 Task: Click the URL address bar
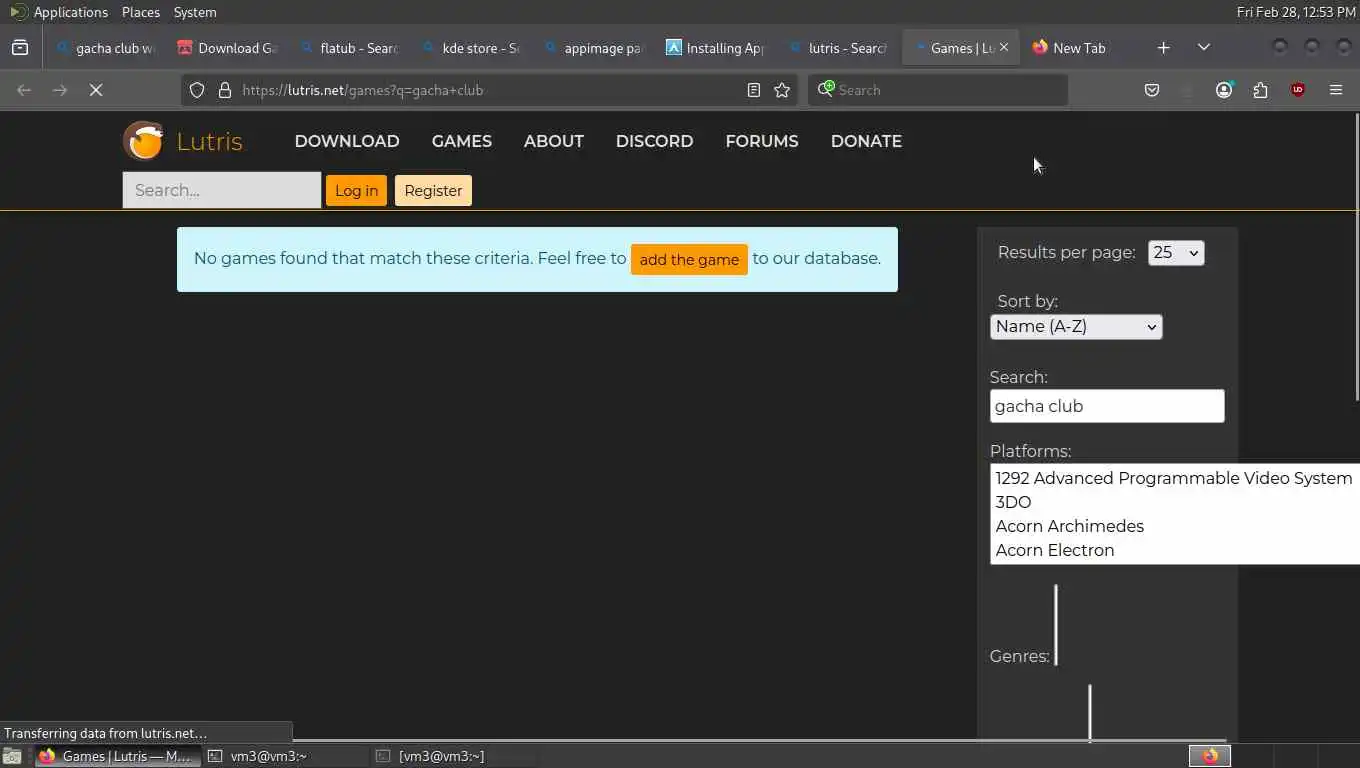click(x=490, y=90)
